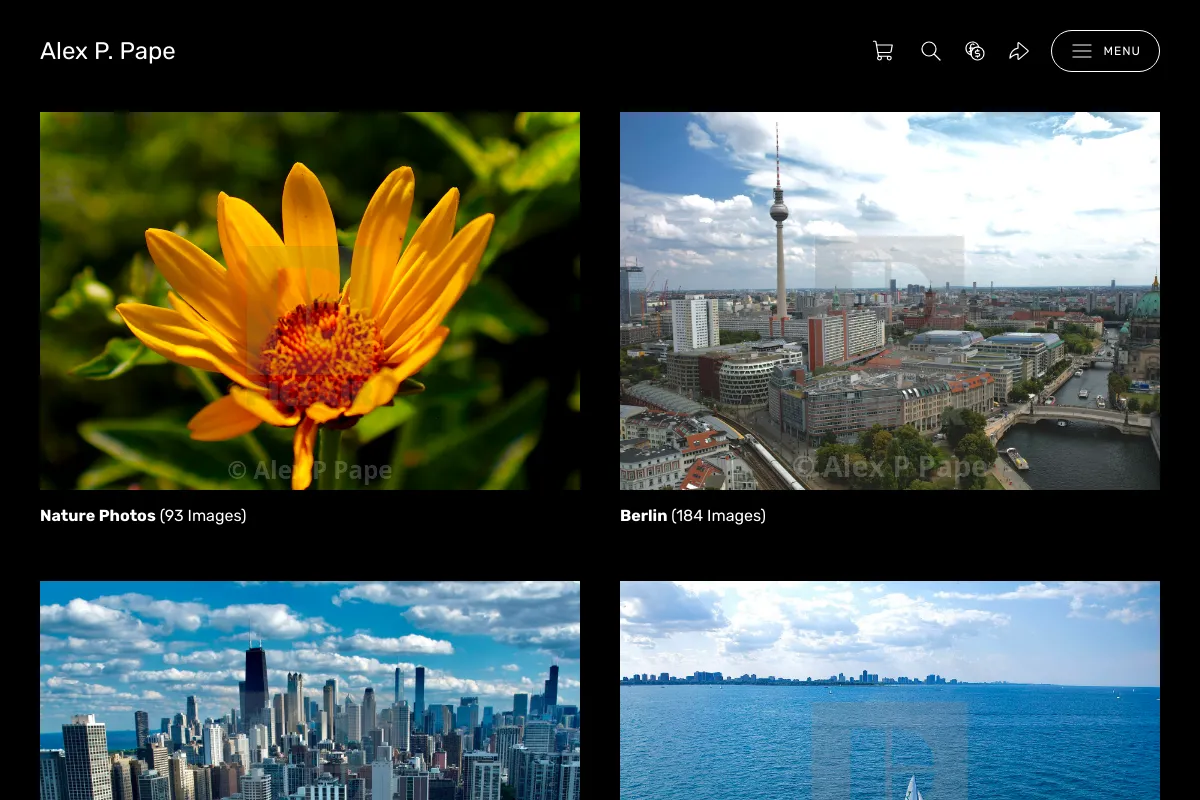Open the yellow flower Nature Photos thumbnail

(x=310, y=301)
